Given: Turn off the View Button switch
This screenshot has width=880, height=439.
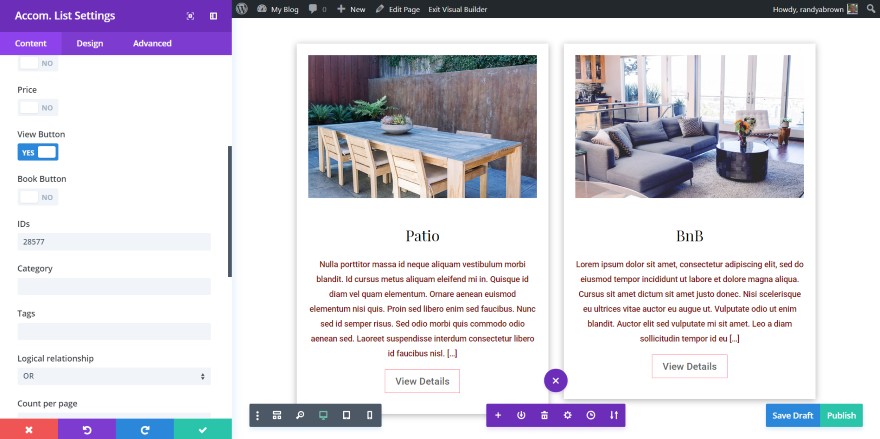Looking at the screenshot, I should [x=38, y=152].
